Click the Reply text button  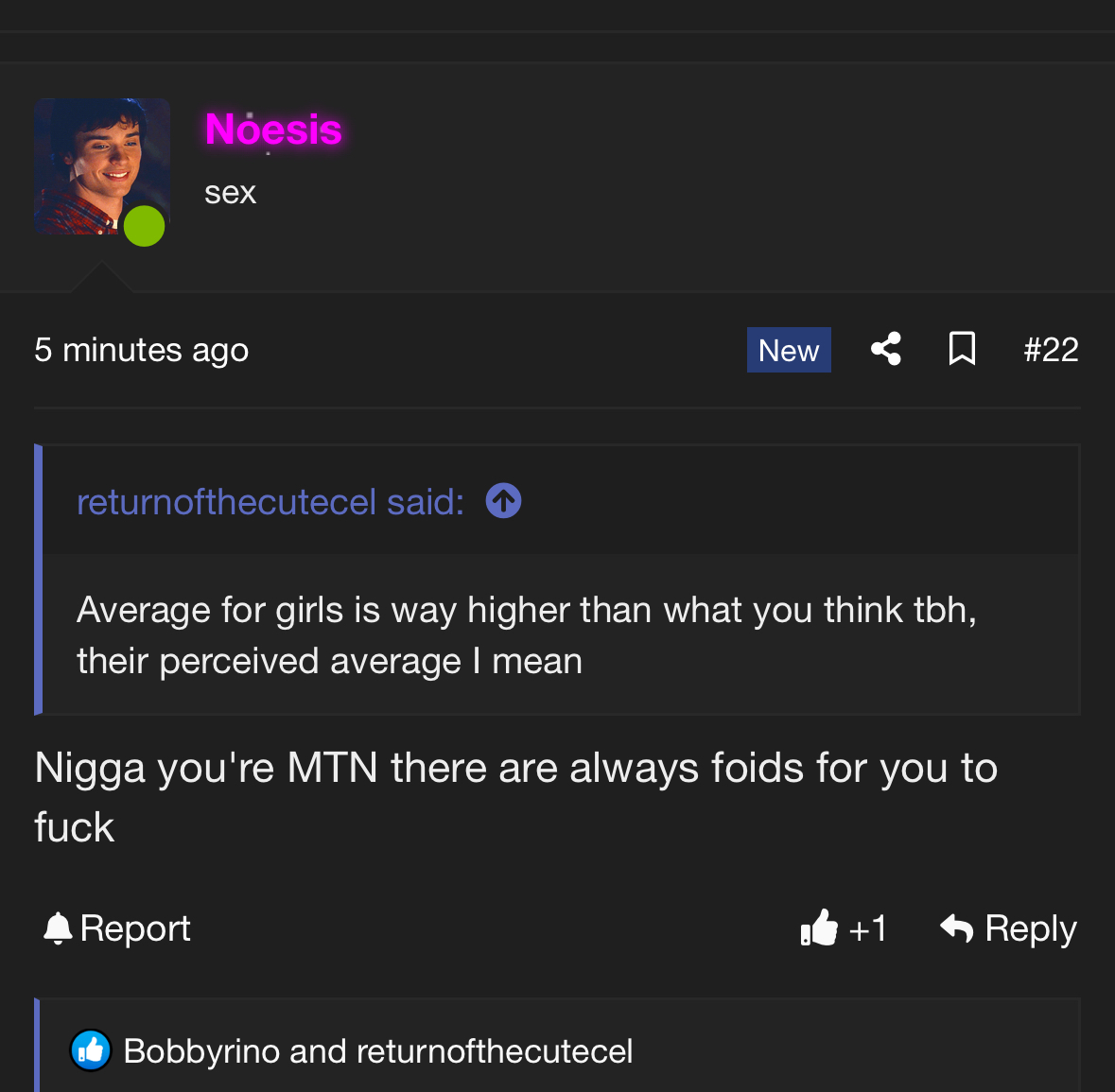[x=1031, y=928]
